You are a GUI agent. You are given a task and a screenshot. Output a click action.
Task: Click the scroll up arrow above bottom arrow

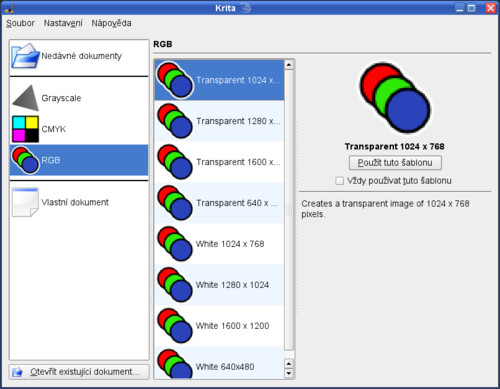(289, 364)
